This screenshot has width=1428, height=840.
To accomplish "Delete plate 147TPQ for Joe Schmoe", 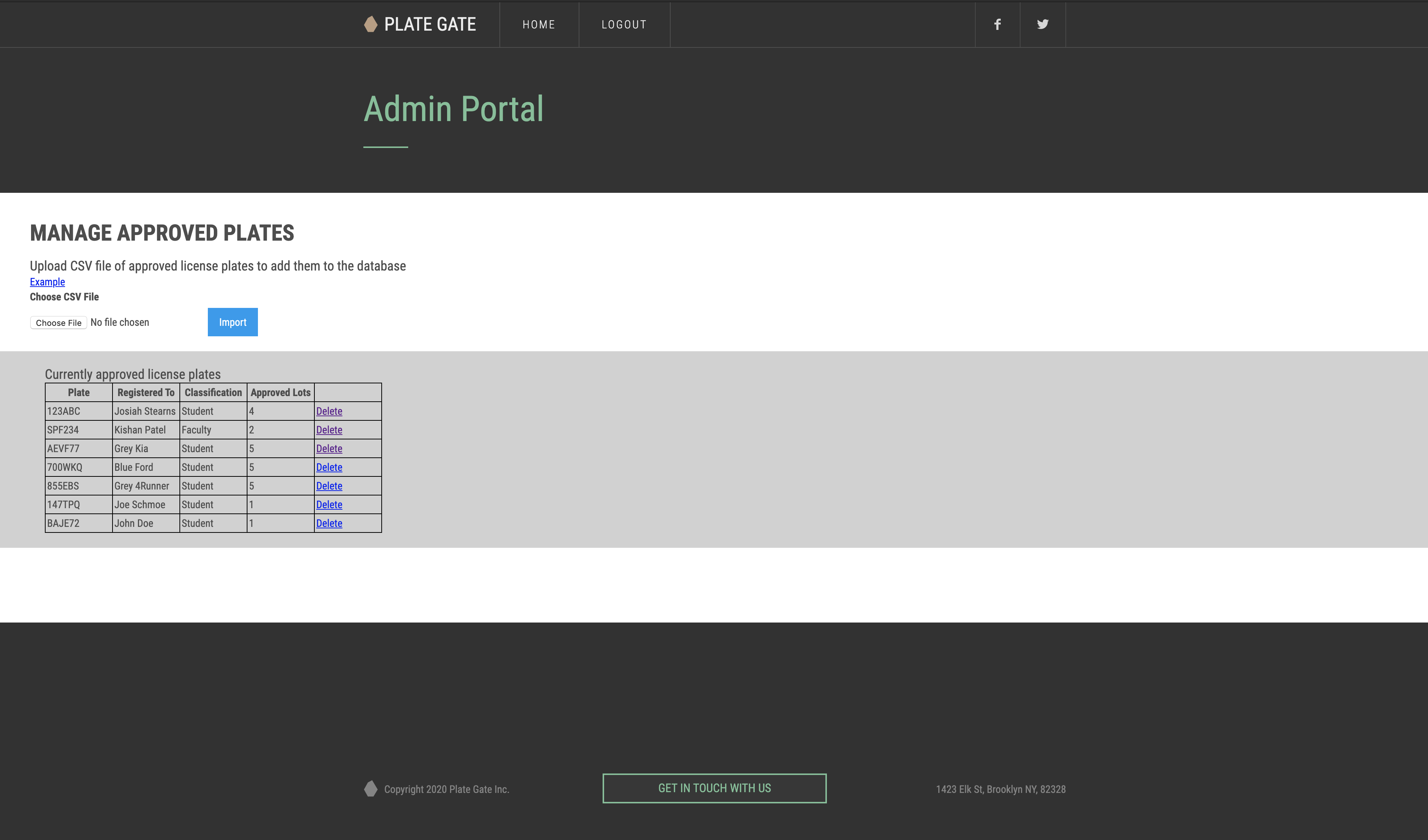I will (329, 505).
